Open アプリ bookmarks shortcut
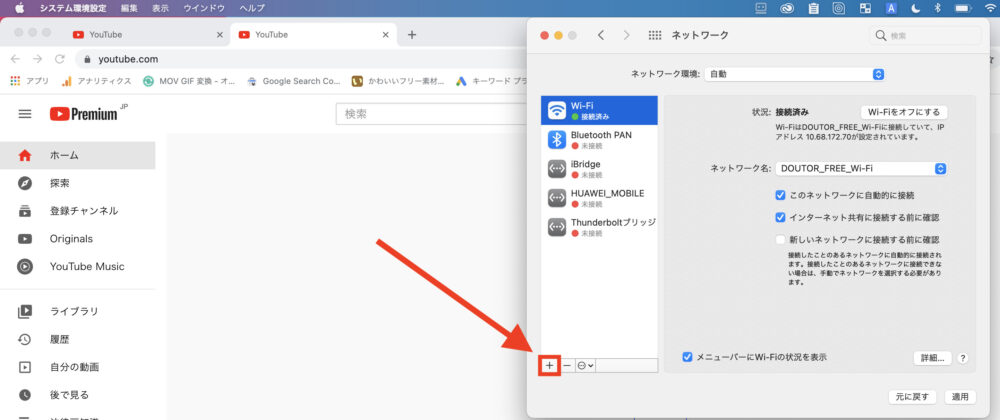The height and width of the screenshot is (420, 1000). (x=30, y=81)
